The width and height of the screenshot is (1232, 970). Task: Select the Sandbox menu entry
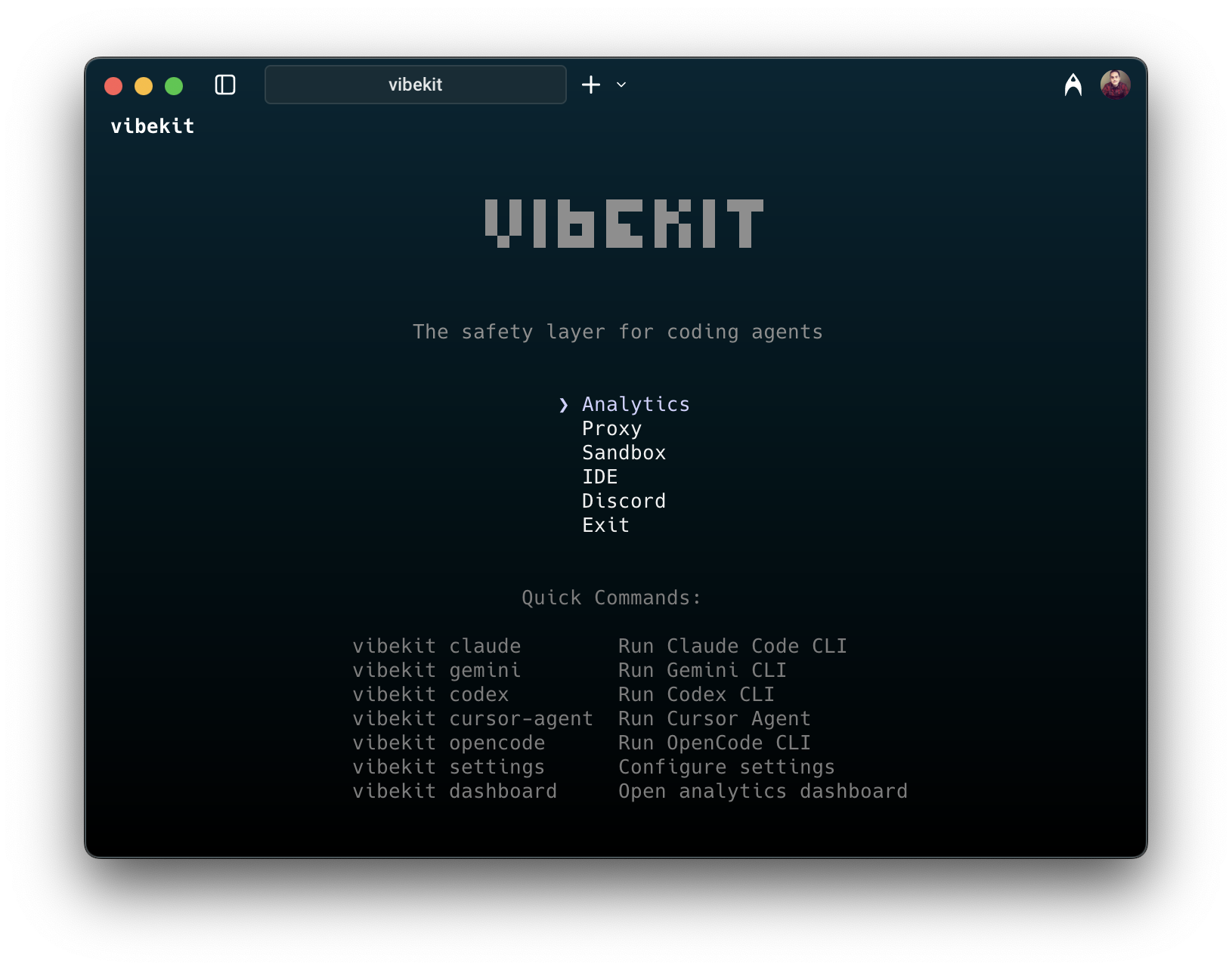coord(624,453)
